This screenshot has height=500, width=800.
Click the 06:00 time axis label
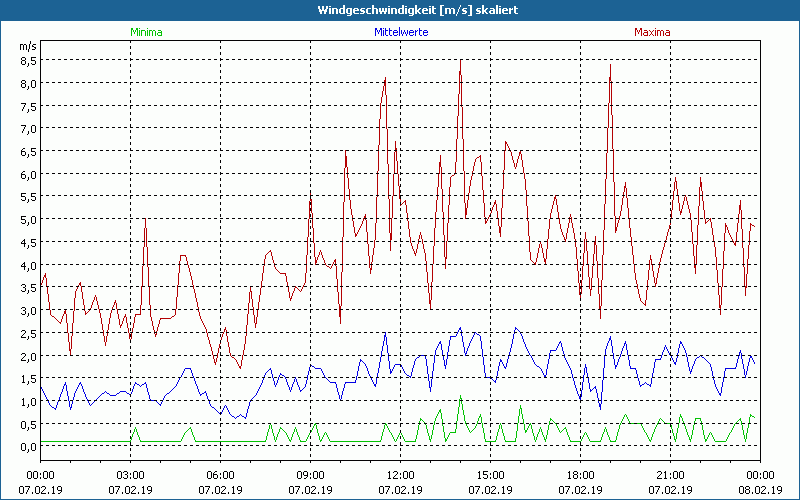pyautogui.click(x=221, y=475)
